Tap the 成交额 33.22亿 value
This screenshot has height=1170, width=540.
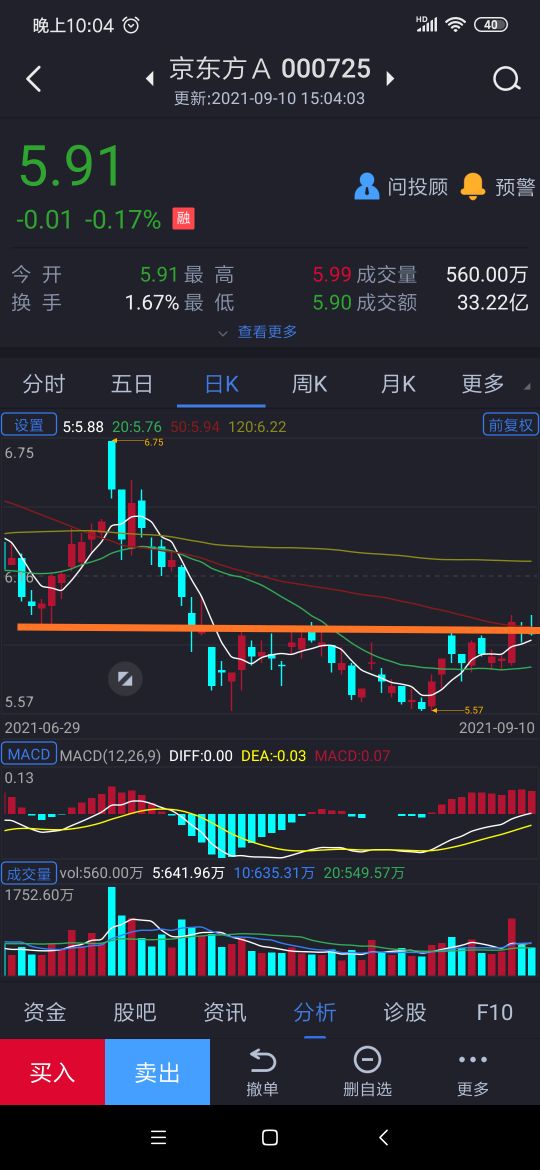tap(492, 302)
